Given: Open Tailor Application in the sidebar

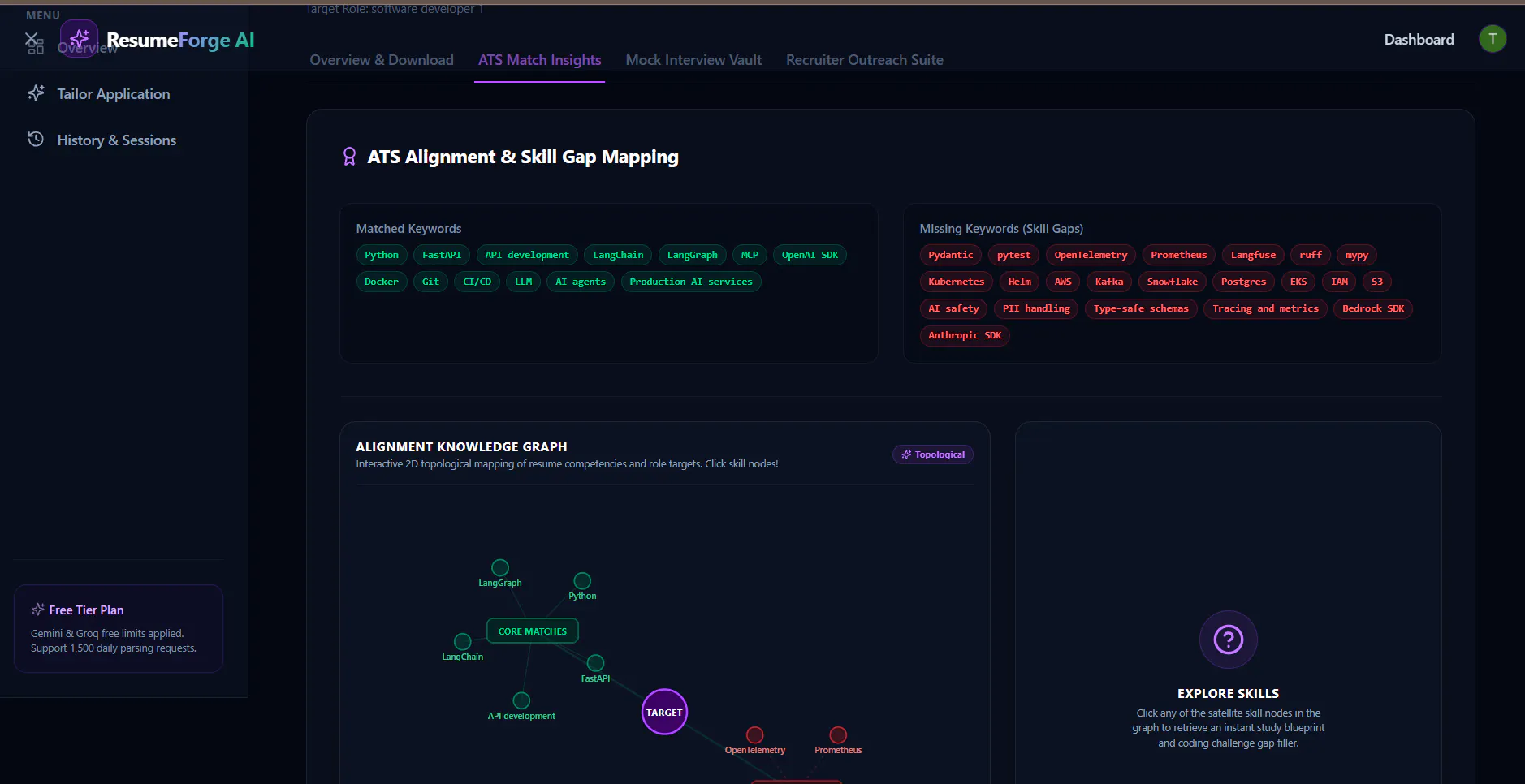Looking at the screenshot, I should click(x=113, y=94).
